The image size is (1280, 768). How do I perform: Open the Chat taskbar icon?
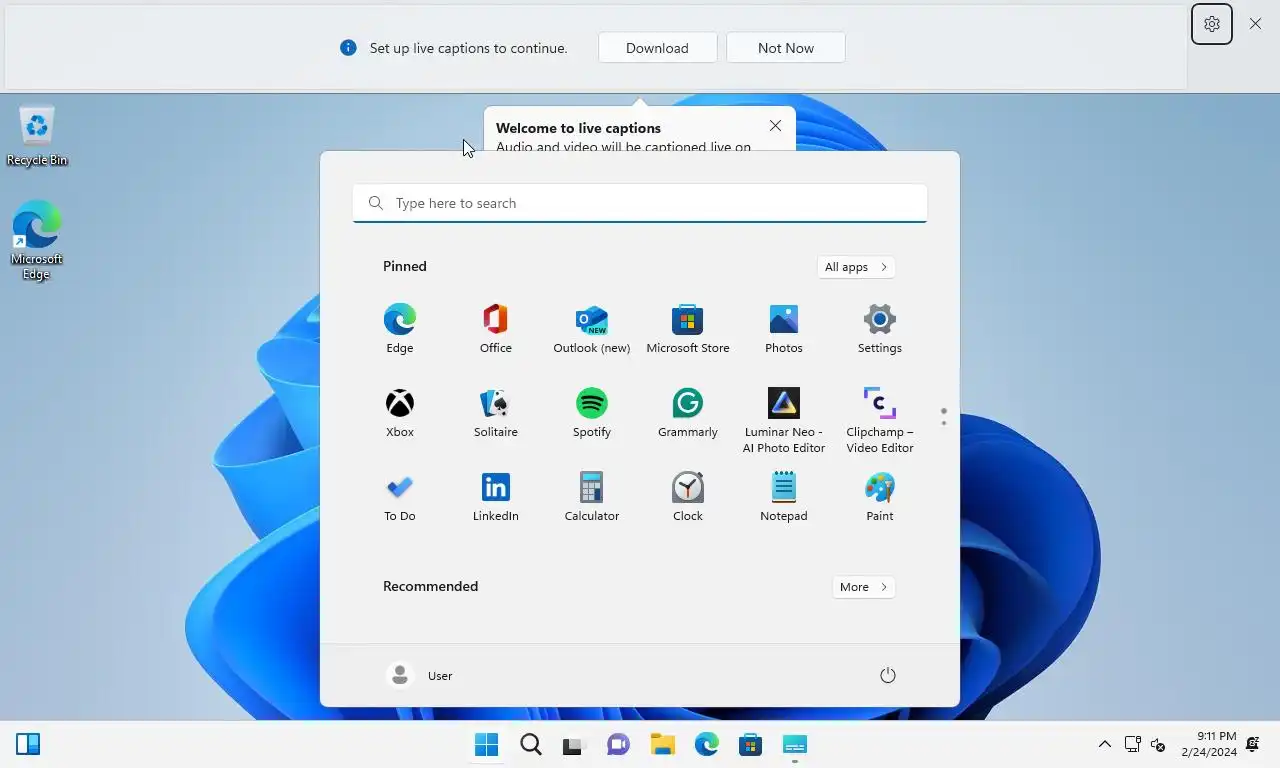click(x=618, y=744)
